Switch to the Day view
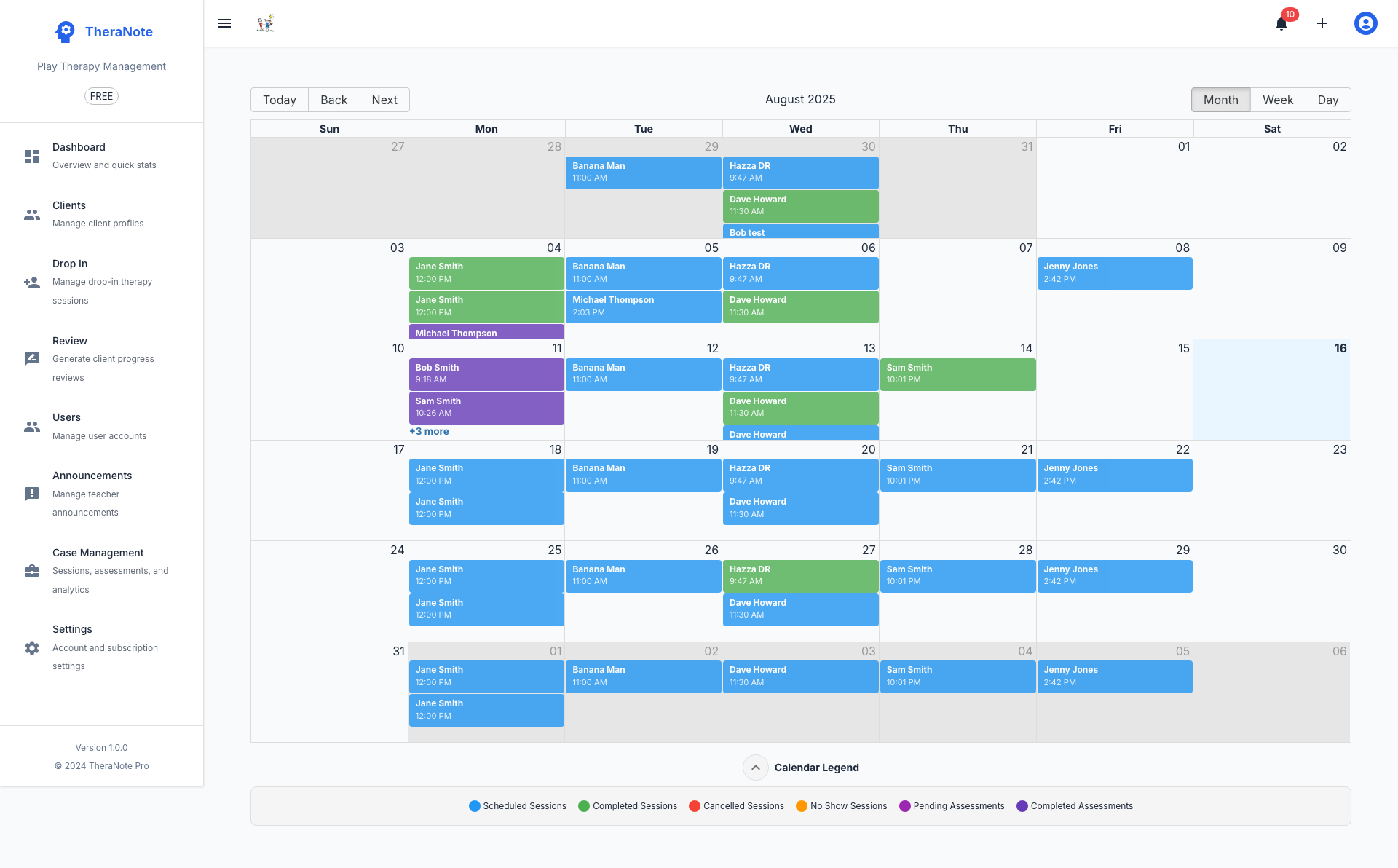 (x=1327, y=100)
